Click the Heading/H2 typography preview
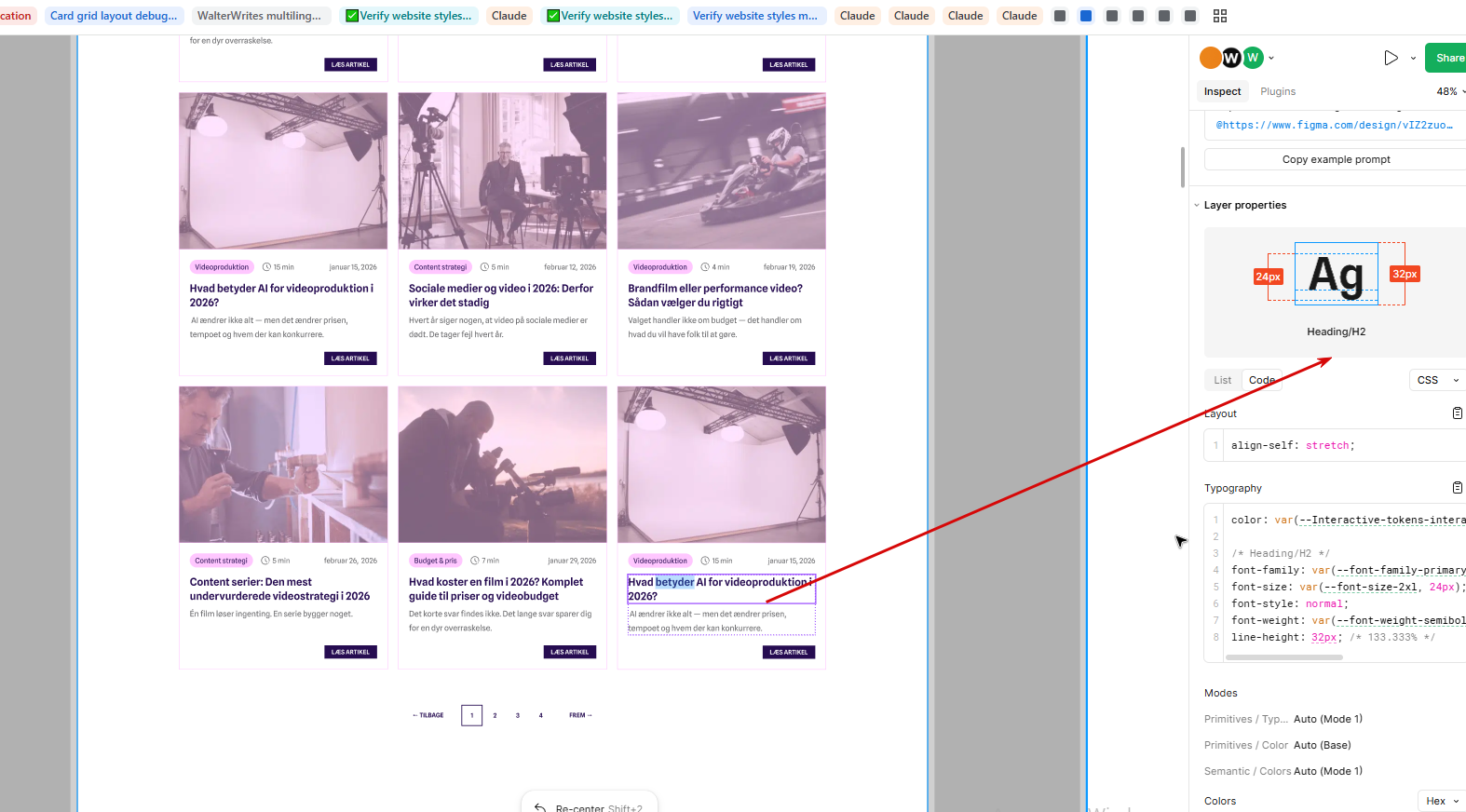The image size is (1466, 812). (1336, 292)
